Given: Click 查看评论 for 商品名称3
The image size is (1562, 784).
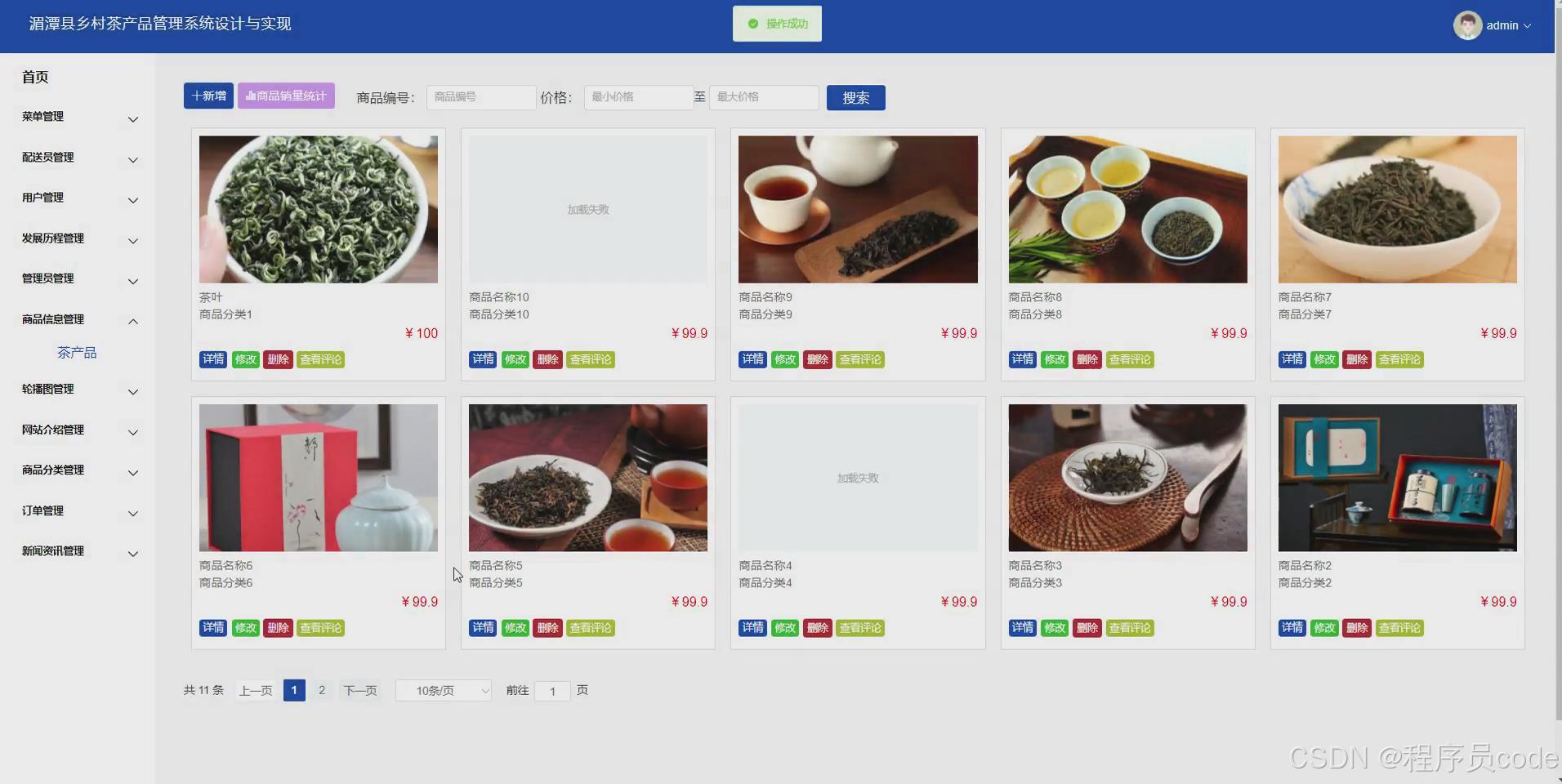Looking at the screenshot, I should tap(1130, 628).
